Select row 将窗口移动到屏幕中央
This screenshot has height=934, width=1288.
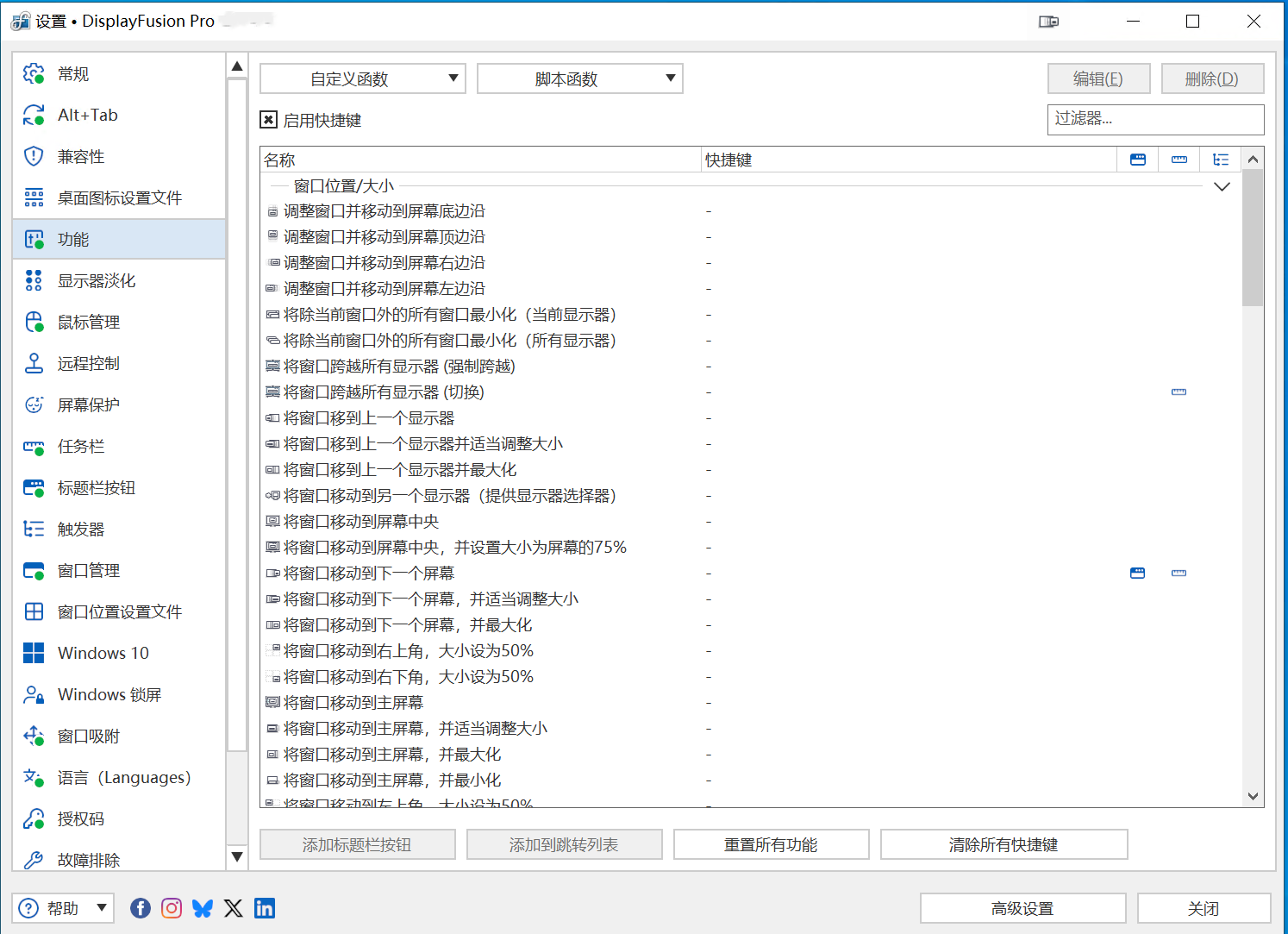coord(751,522)
